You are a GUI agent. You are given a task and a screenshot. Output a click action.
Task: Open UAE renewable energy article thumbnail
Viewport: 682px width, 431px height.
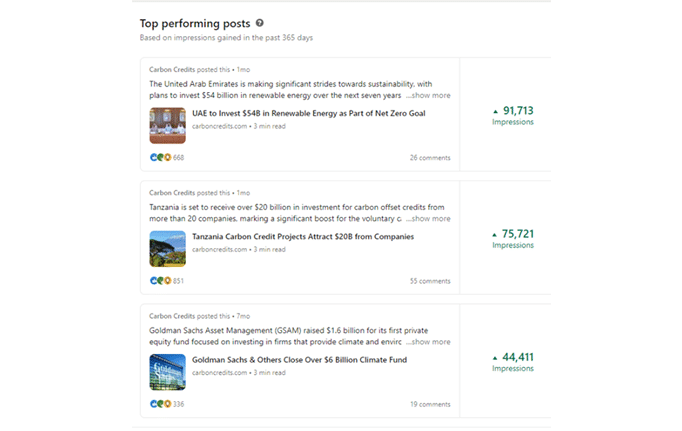pos(168,125)
